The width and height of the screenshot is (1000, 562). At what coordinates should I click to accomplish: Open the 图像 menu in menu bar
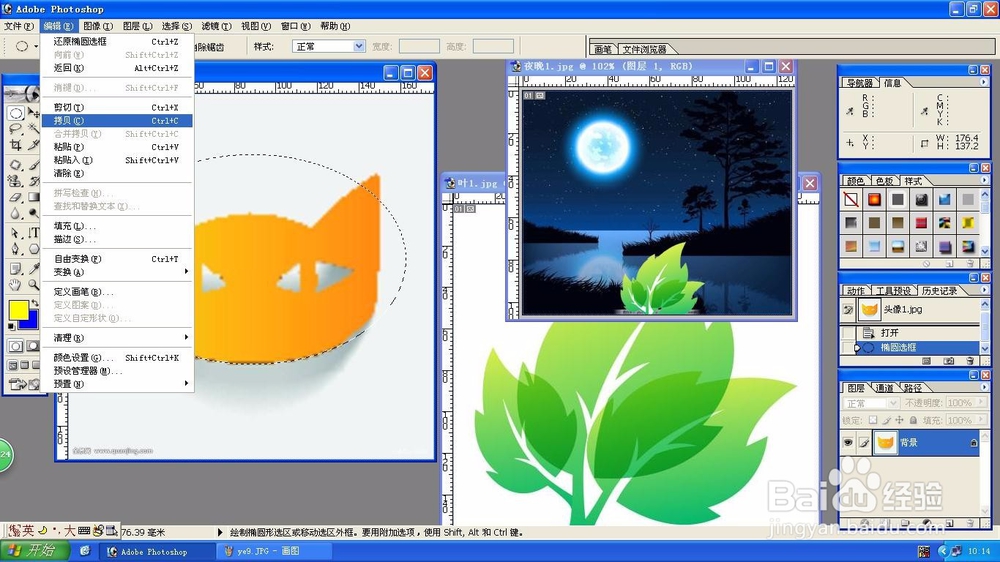[x=98, y=26]
